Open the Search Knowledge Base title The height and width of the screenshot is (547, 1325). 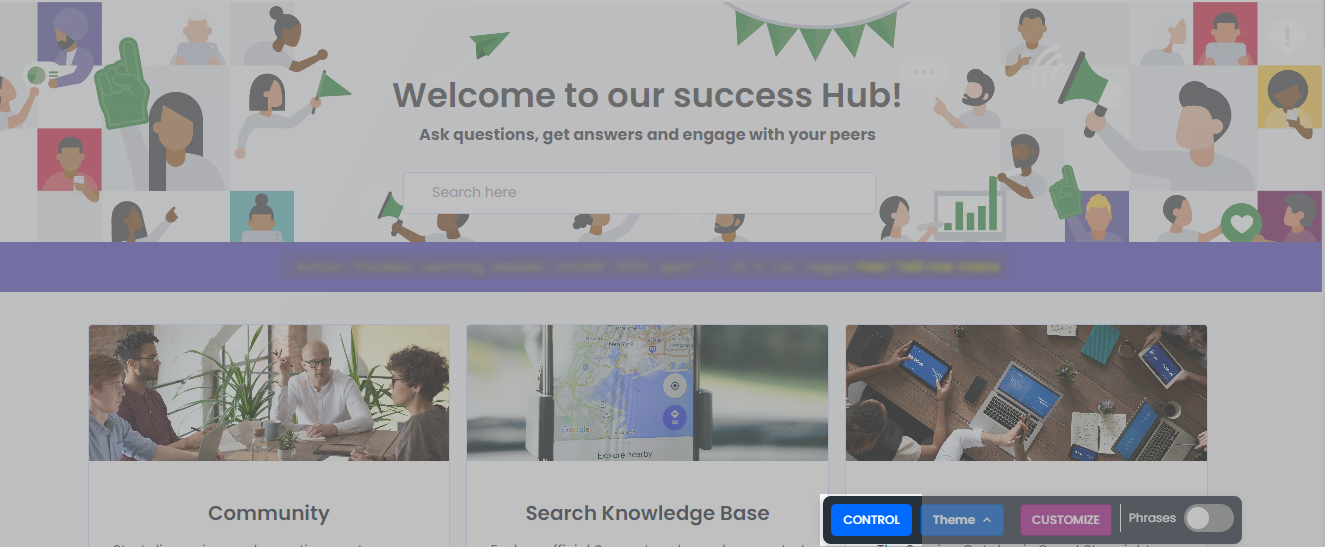647,513
